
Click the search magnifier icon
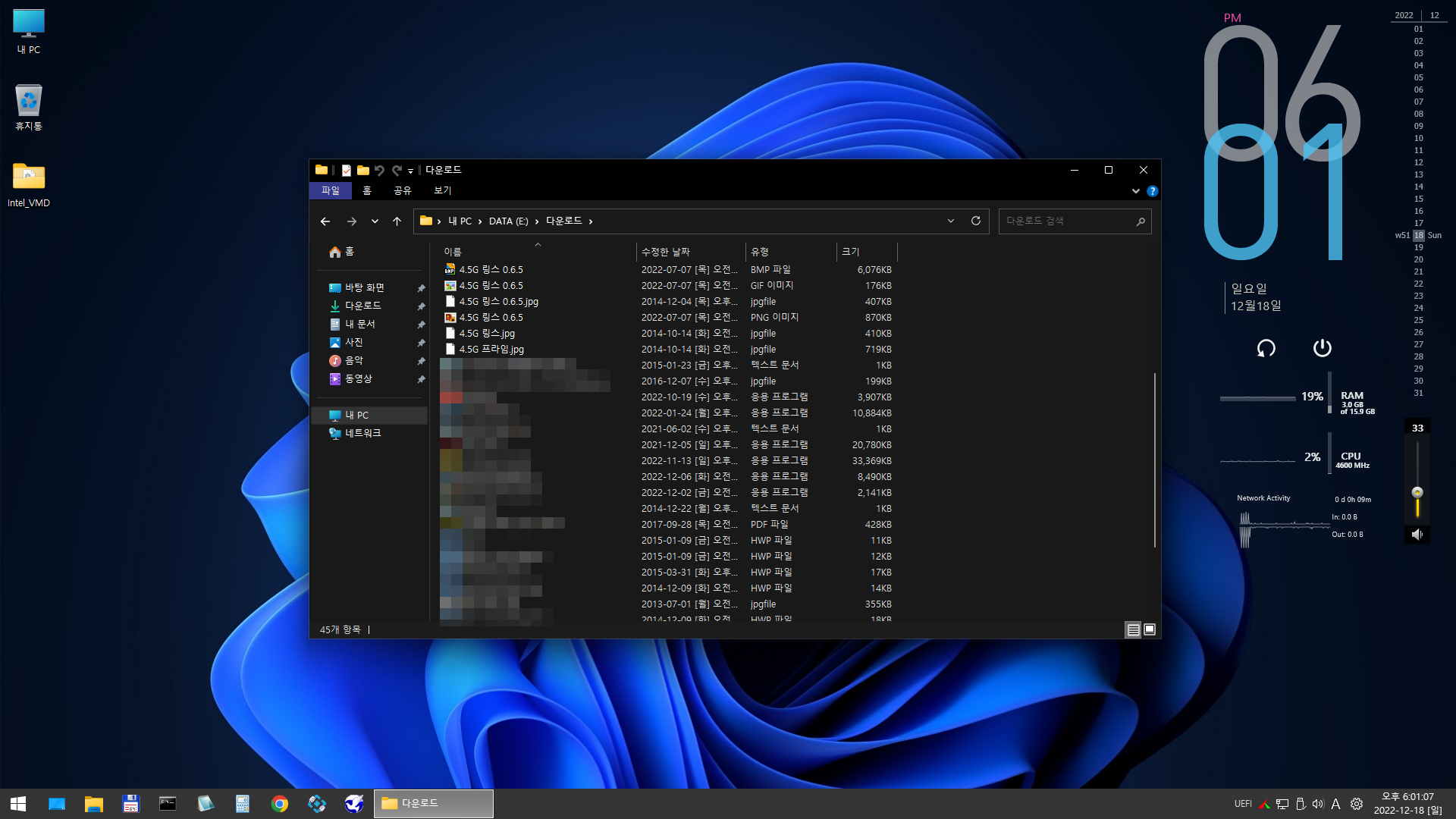[x=1141, y=221]
